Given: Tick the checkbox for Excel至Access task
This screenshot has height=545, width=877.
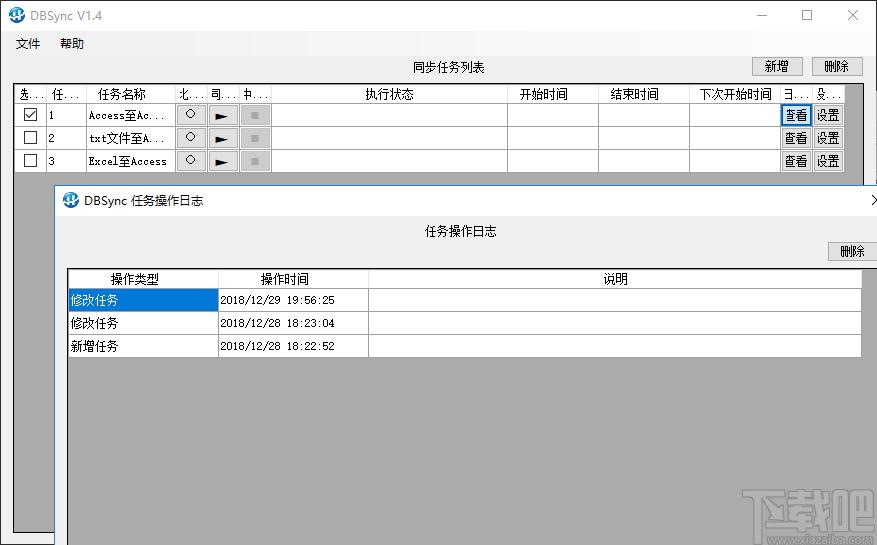Looking at the screenshot, I should click(30, 161).
